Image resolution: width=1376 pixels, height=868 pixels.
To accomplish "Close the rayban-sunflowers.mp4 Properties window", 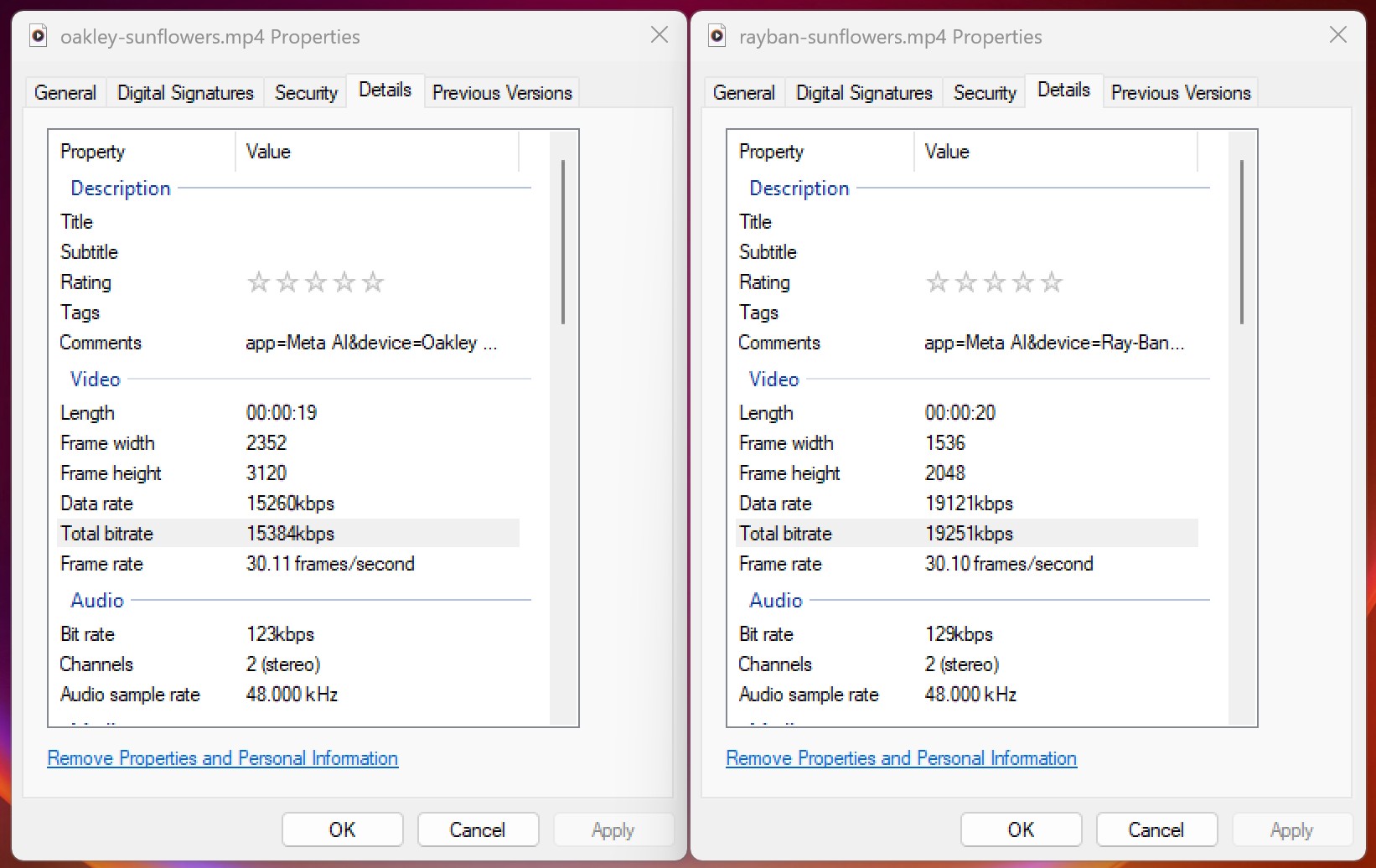I will pyautogui.click(x=1337, y=35).
